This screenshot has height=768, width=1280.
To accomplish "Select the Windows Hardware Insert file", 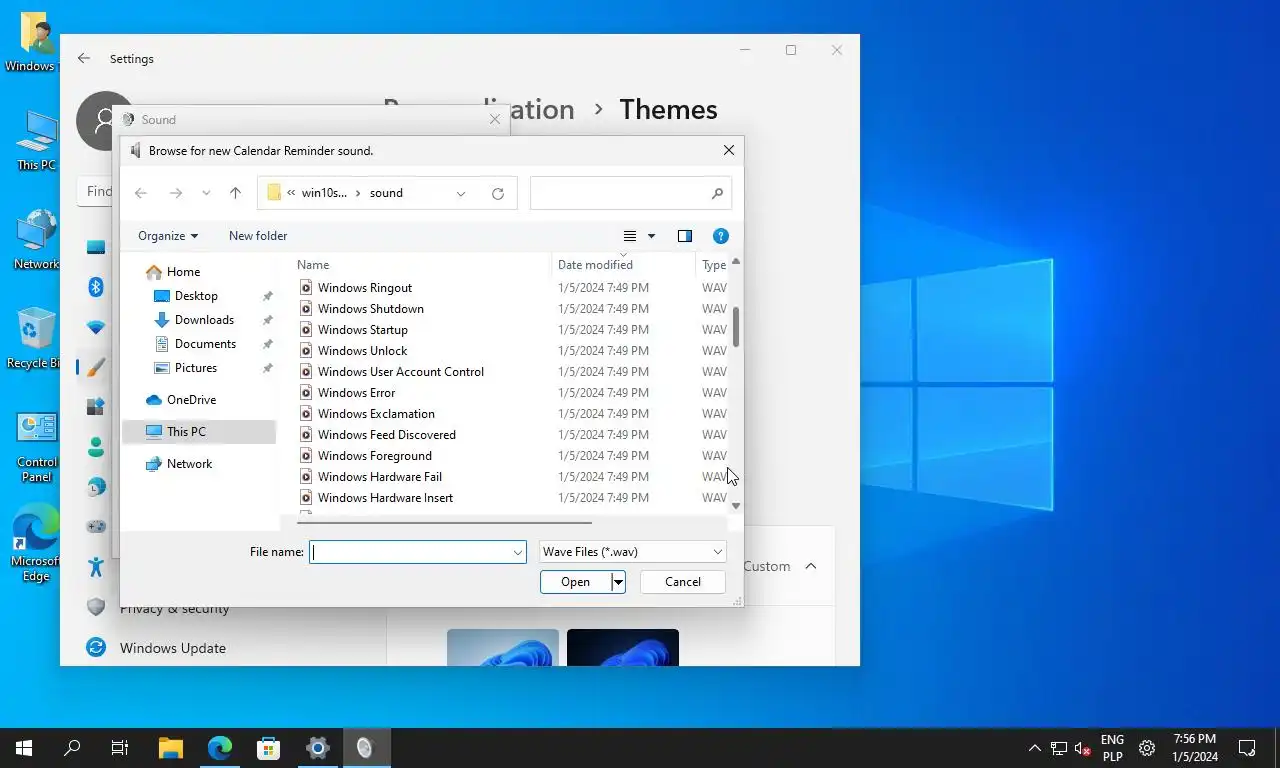I will tap(385, 498).
